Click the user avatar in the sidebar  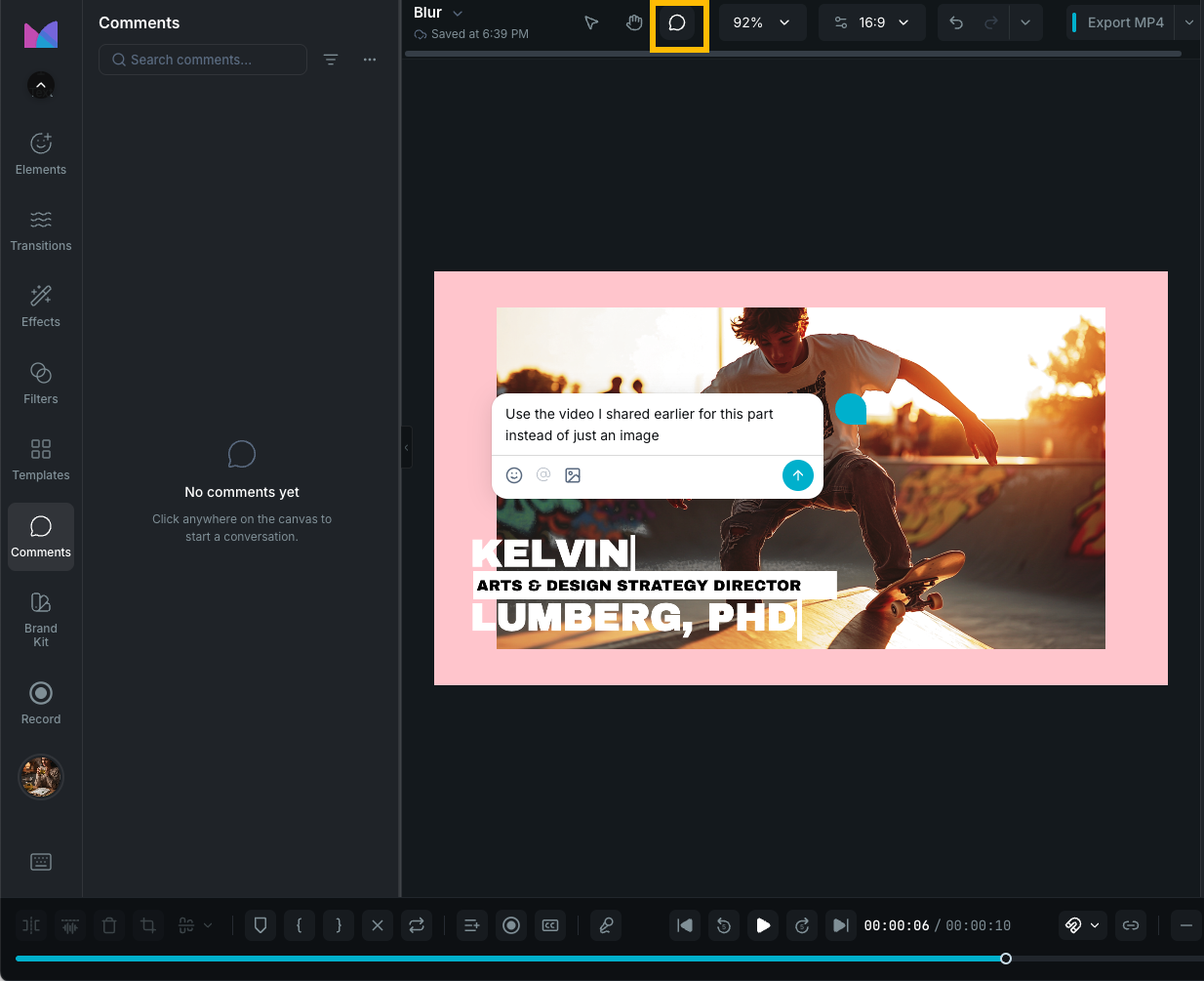41,777
